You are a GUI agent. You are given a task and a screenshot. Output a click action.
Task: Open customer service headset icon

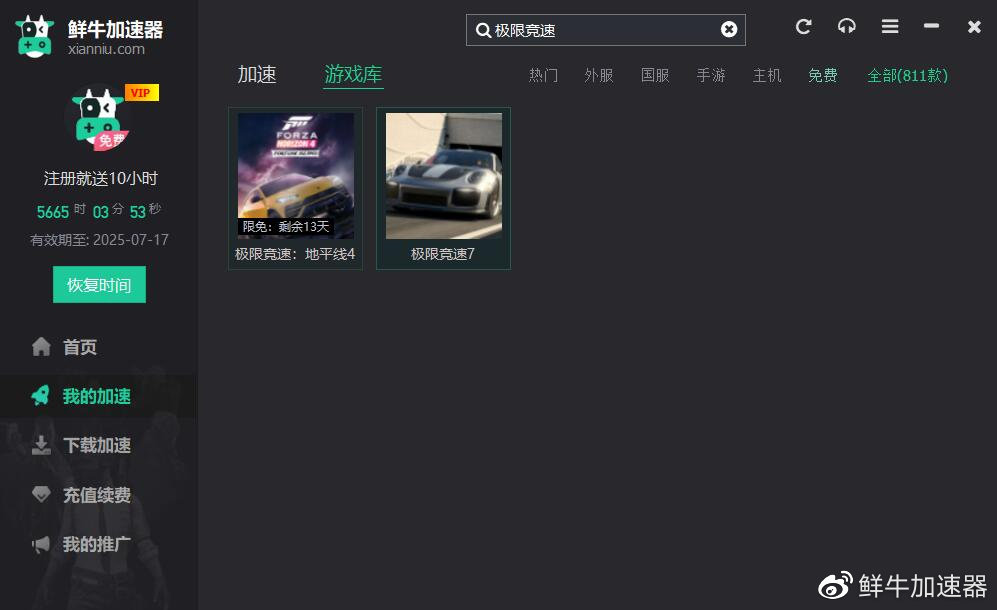tap(846, 27)
